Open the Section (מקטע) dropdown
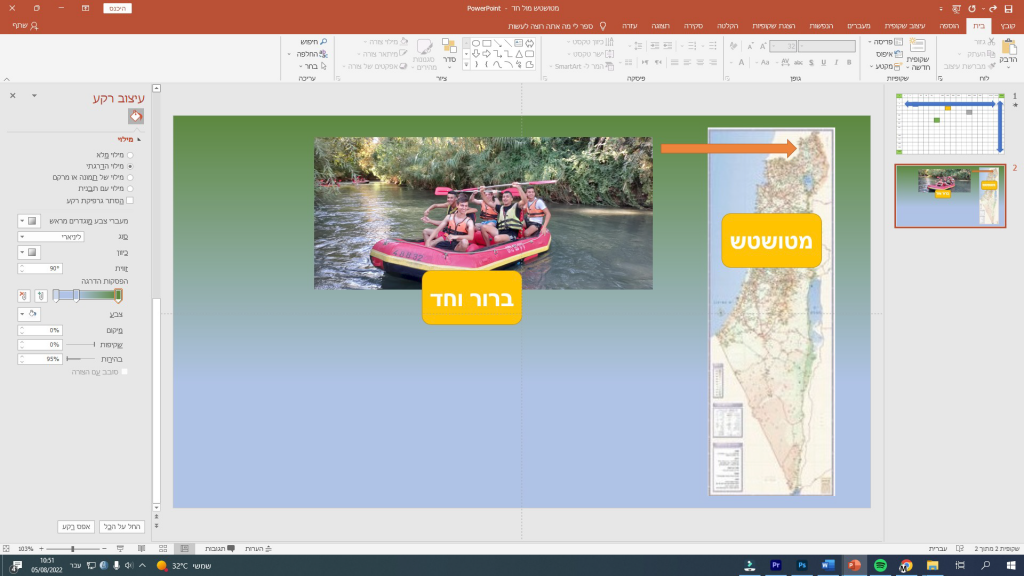The width and height of the screenshot is (1024, 576). pyautogui.click(x=886, y=66)
